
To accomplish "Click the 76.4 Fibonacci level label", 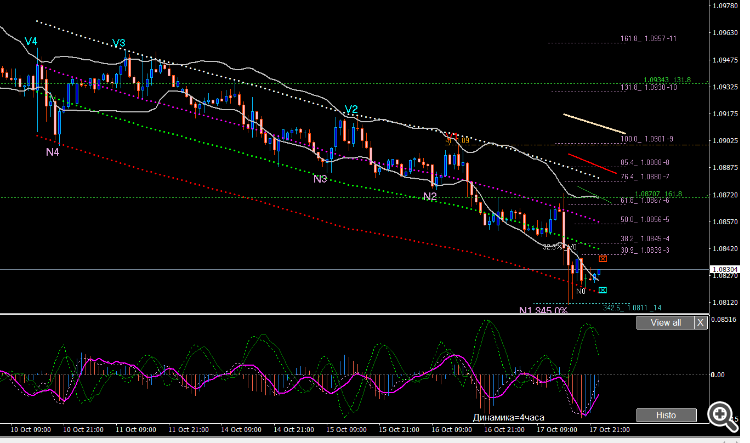I will point(645,177).
